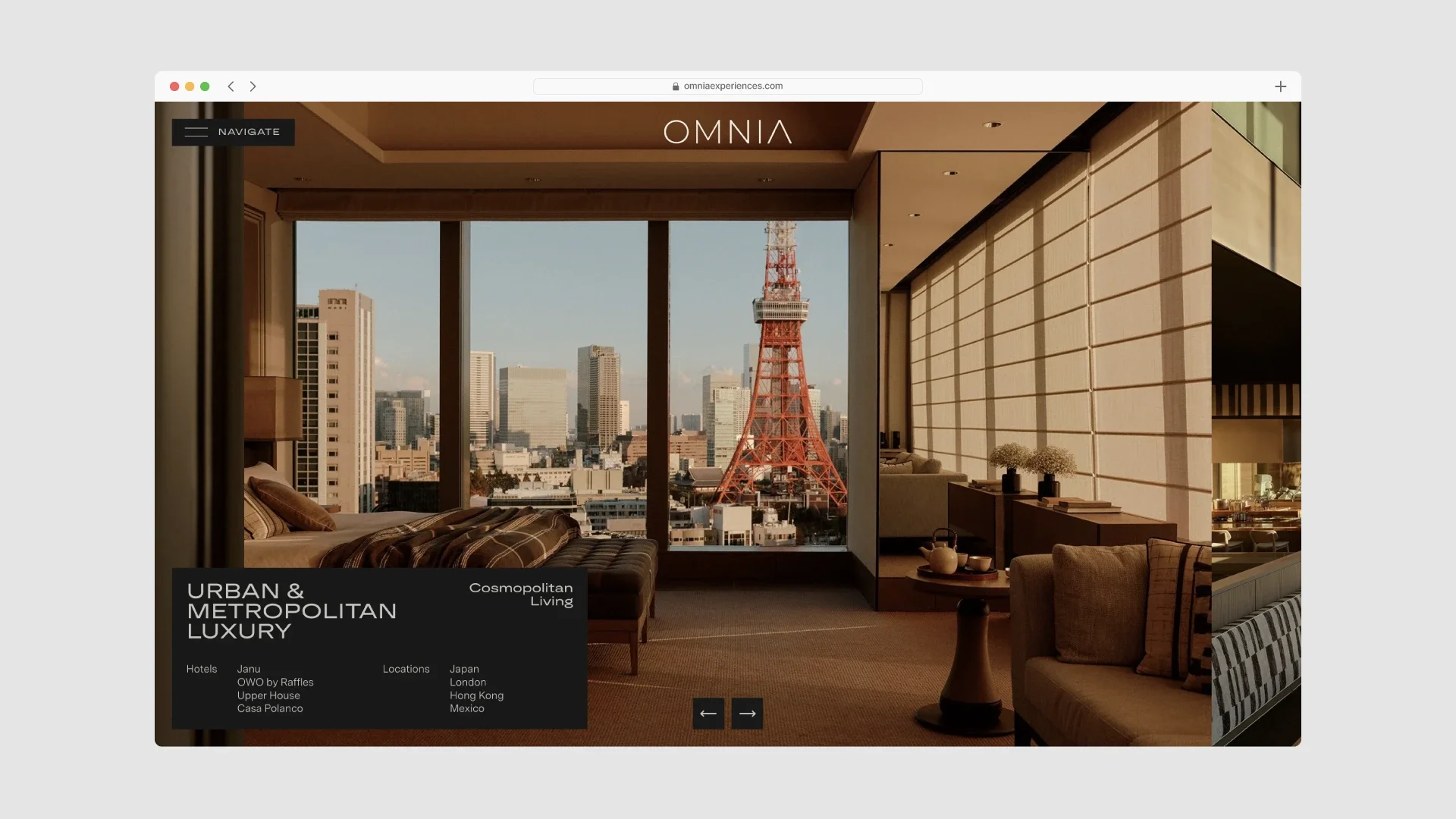This screenshot has height=819, width=1456.
Task: Click the next slide preview image at right edge
Action: pos(1256,425)
